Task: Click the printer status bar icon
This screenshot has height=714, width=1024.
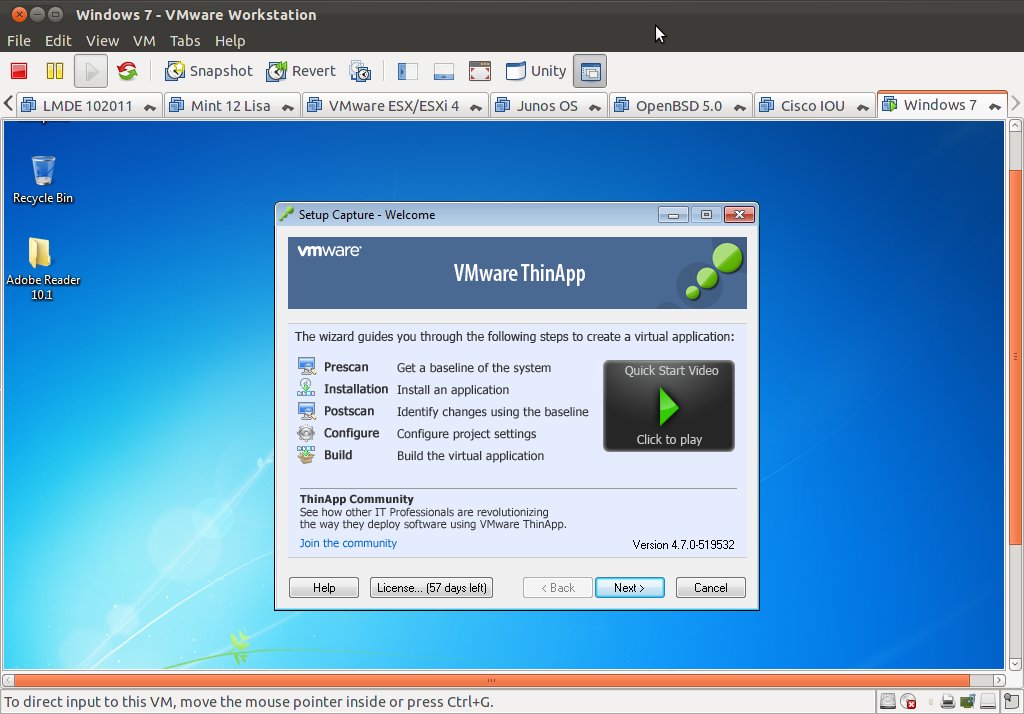Action: (x=947, y=700)
